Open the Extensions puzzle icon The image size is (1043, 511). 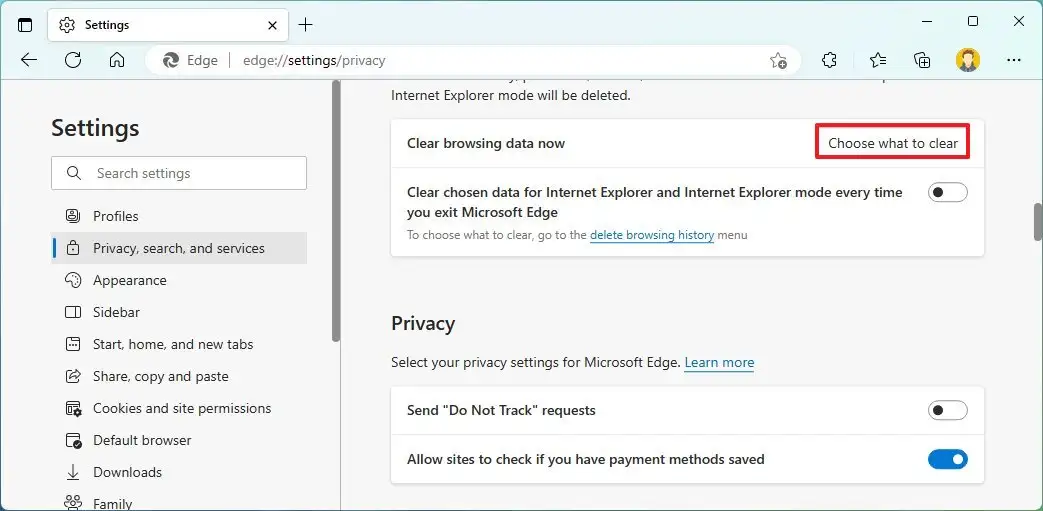[829, 60]
